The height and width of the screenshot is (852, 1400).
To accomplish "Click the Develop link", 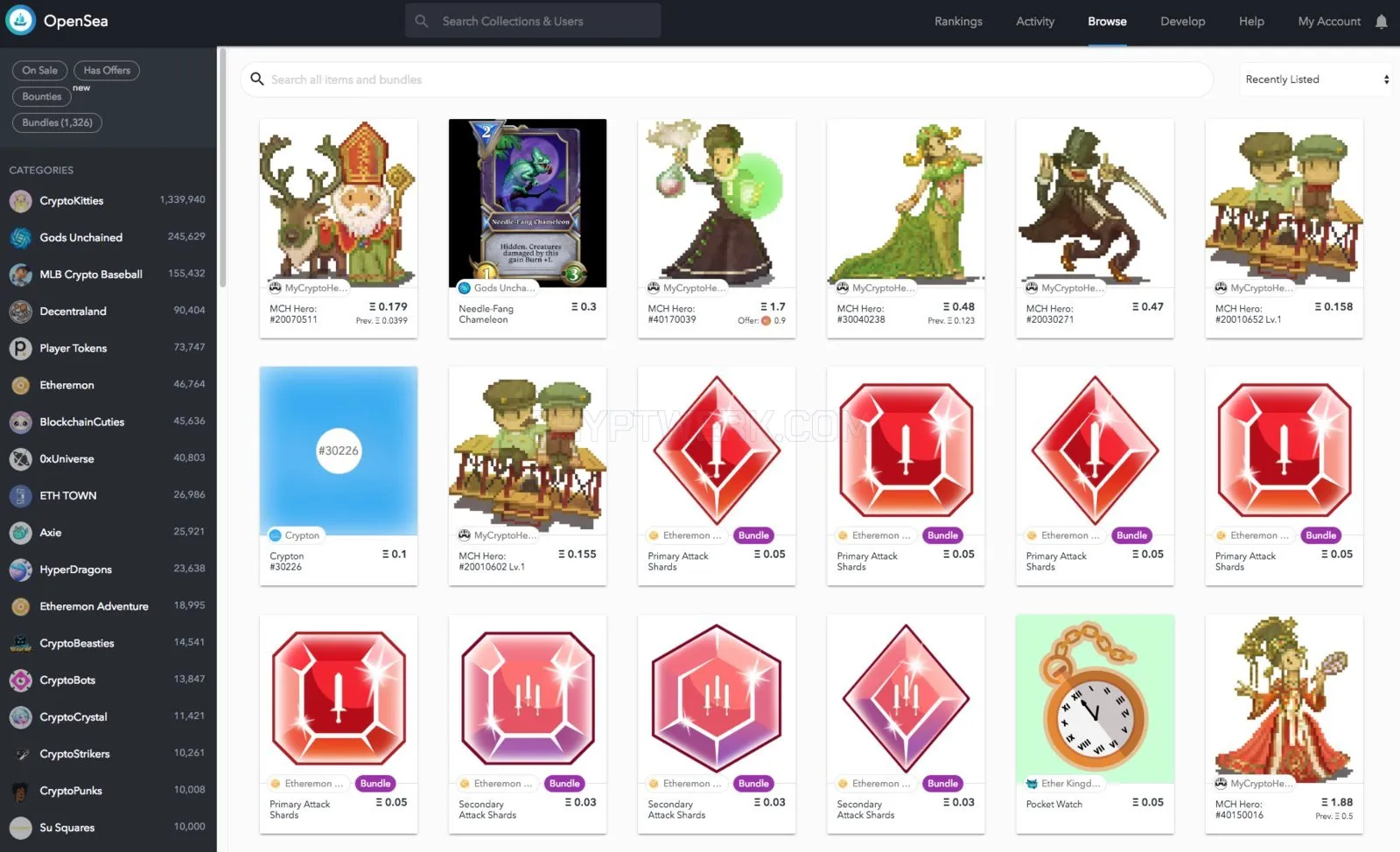I will [1183, 22].
